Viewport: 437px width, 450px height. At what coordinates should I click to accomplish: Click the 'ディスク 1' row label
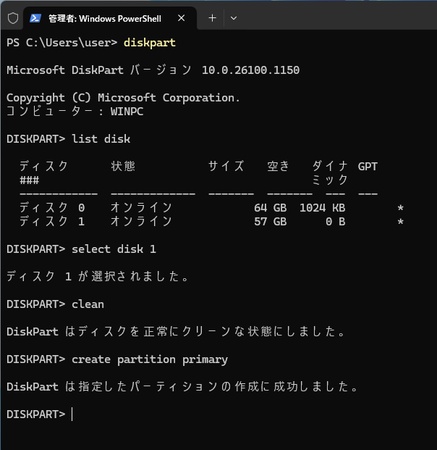point(52,221)
